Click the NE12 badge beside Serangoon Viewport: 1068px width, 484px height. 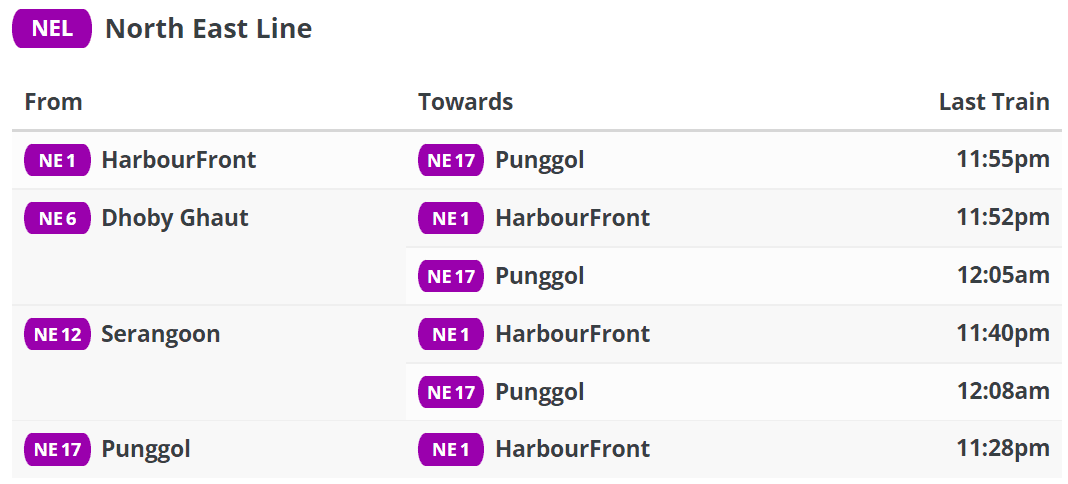(57, 334)
